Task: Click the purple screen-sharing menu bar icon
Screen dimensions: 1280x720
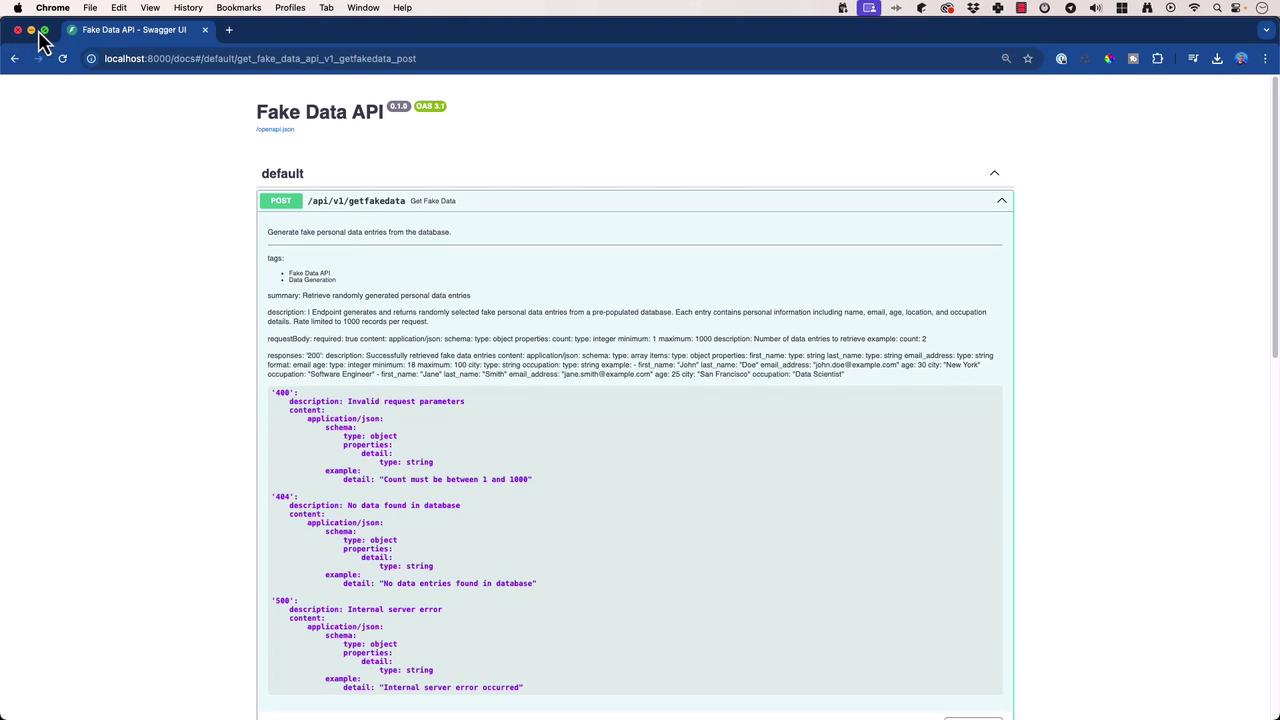Action: [x=869, y=8]
